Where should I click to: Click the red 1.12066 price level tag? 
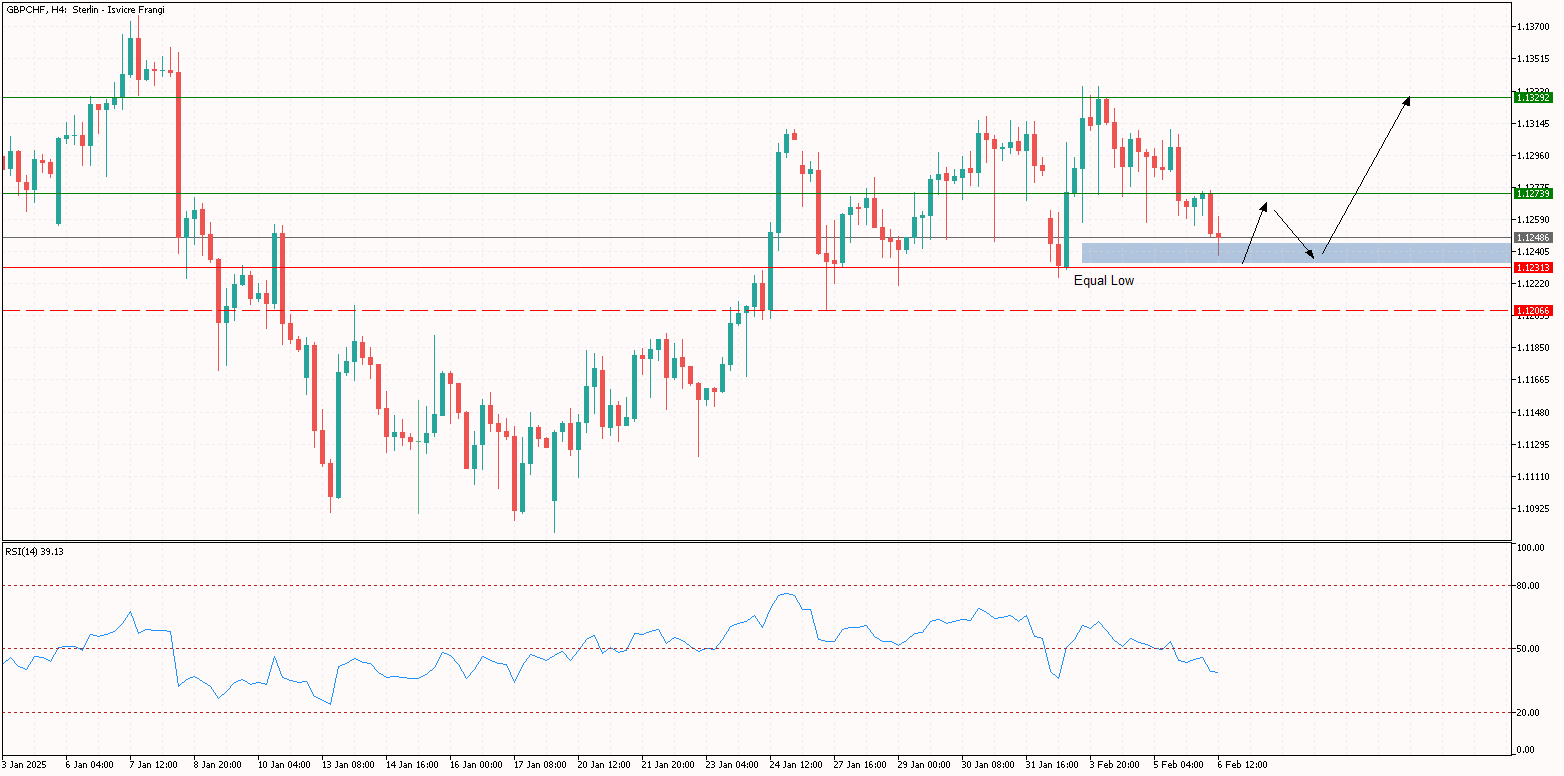pos(1534,311)
